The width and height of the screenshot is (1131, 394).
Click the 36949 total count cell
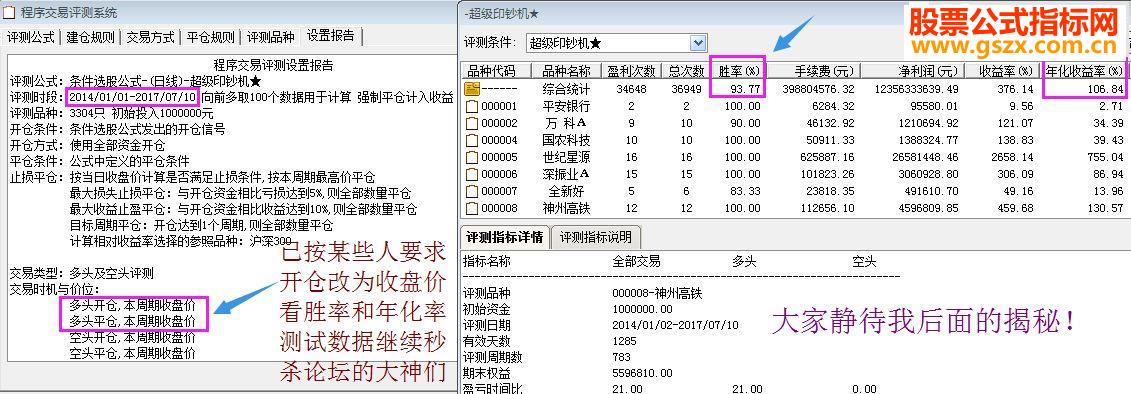687,89
